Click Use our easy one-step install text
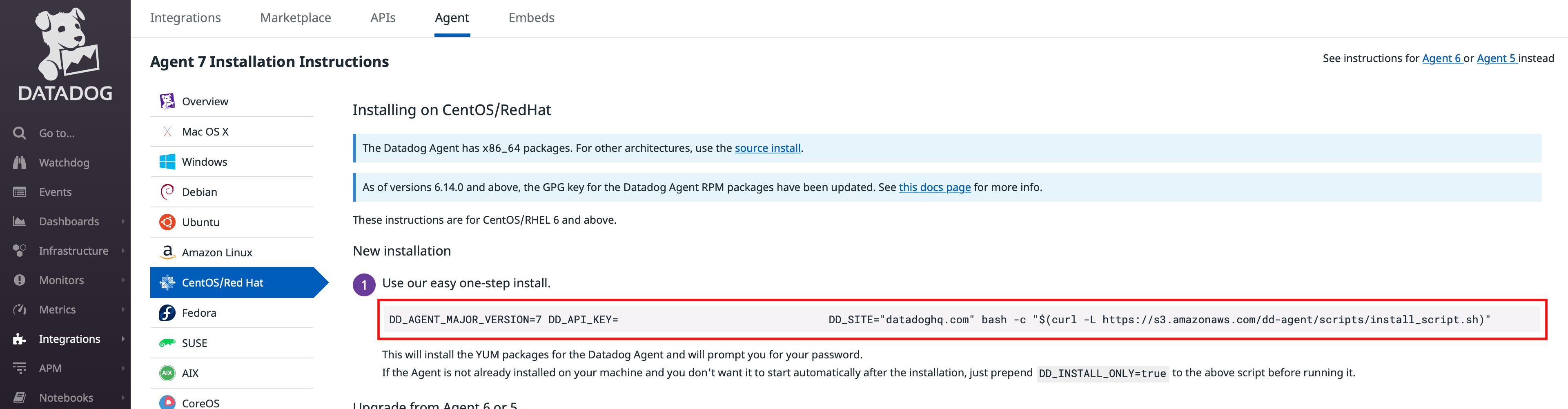This screenshot has height=409, width=1568. pyautogui.click(x=466, y=283)
